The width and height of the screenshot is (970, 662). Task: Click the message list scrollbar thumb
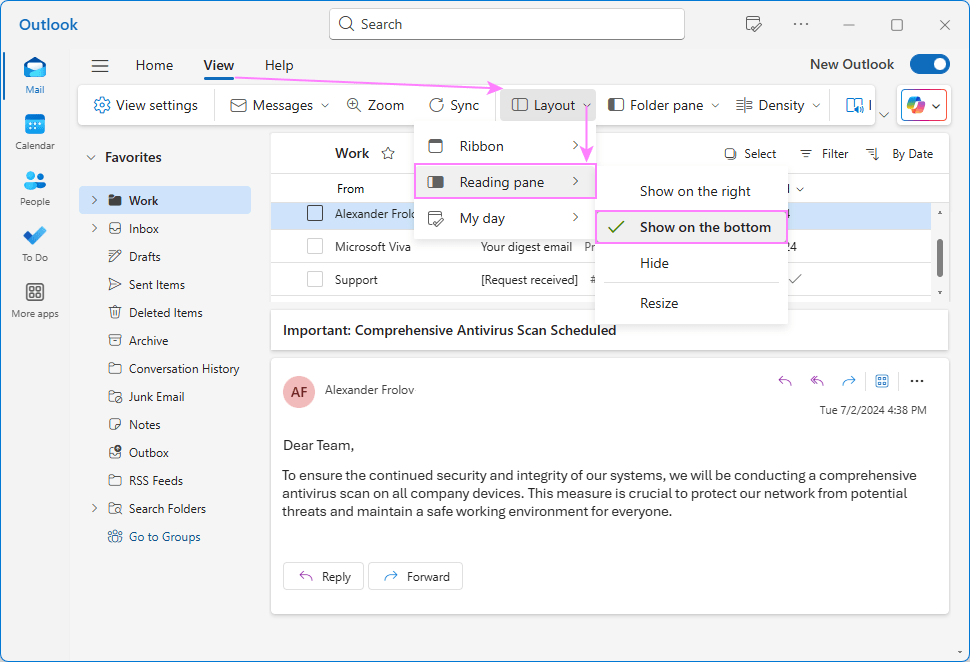[x=940, y=258]
